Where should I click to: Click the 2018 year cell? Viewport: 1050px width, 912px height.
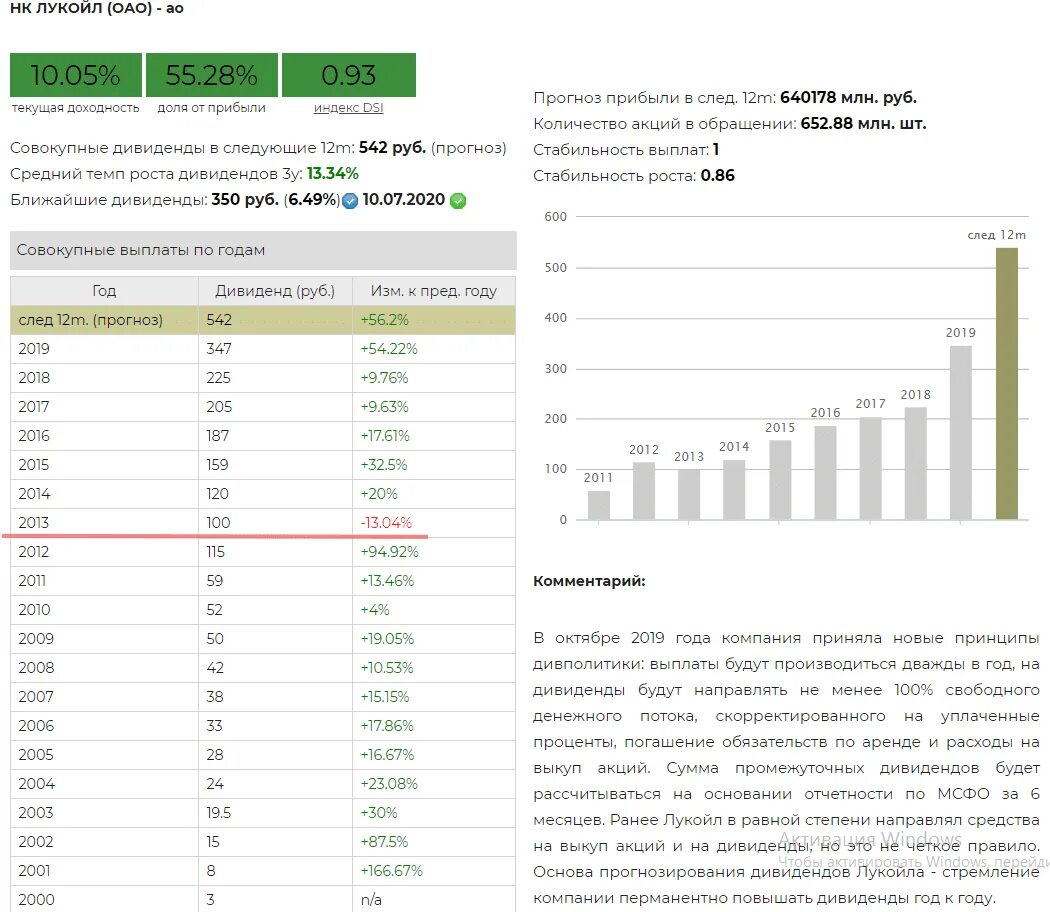click(104, 378)
